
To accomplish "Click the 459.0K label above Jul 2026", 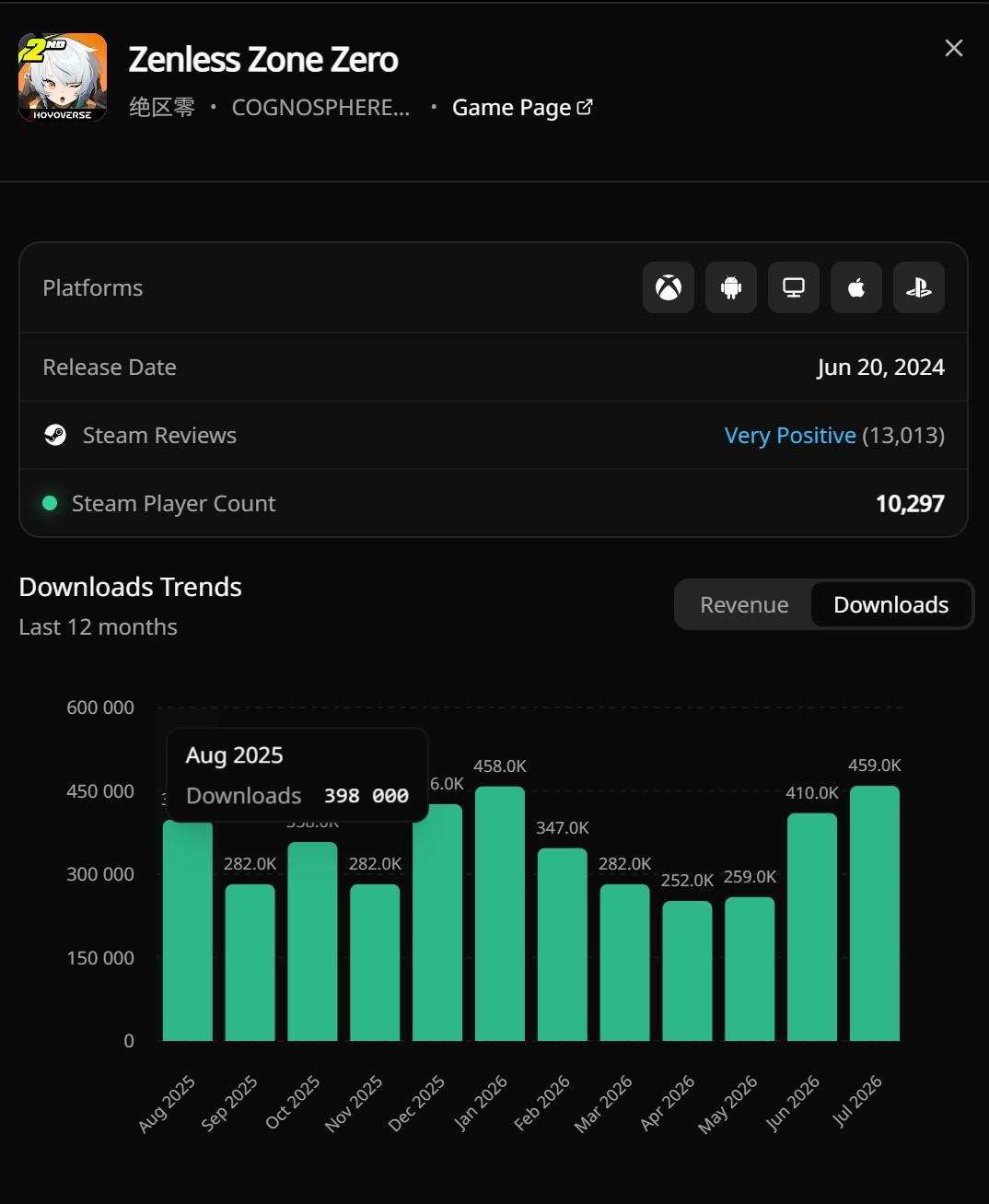I will 875,766.
